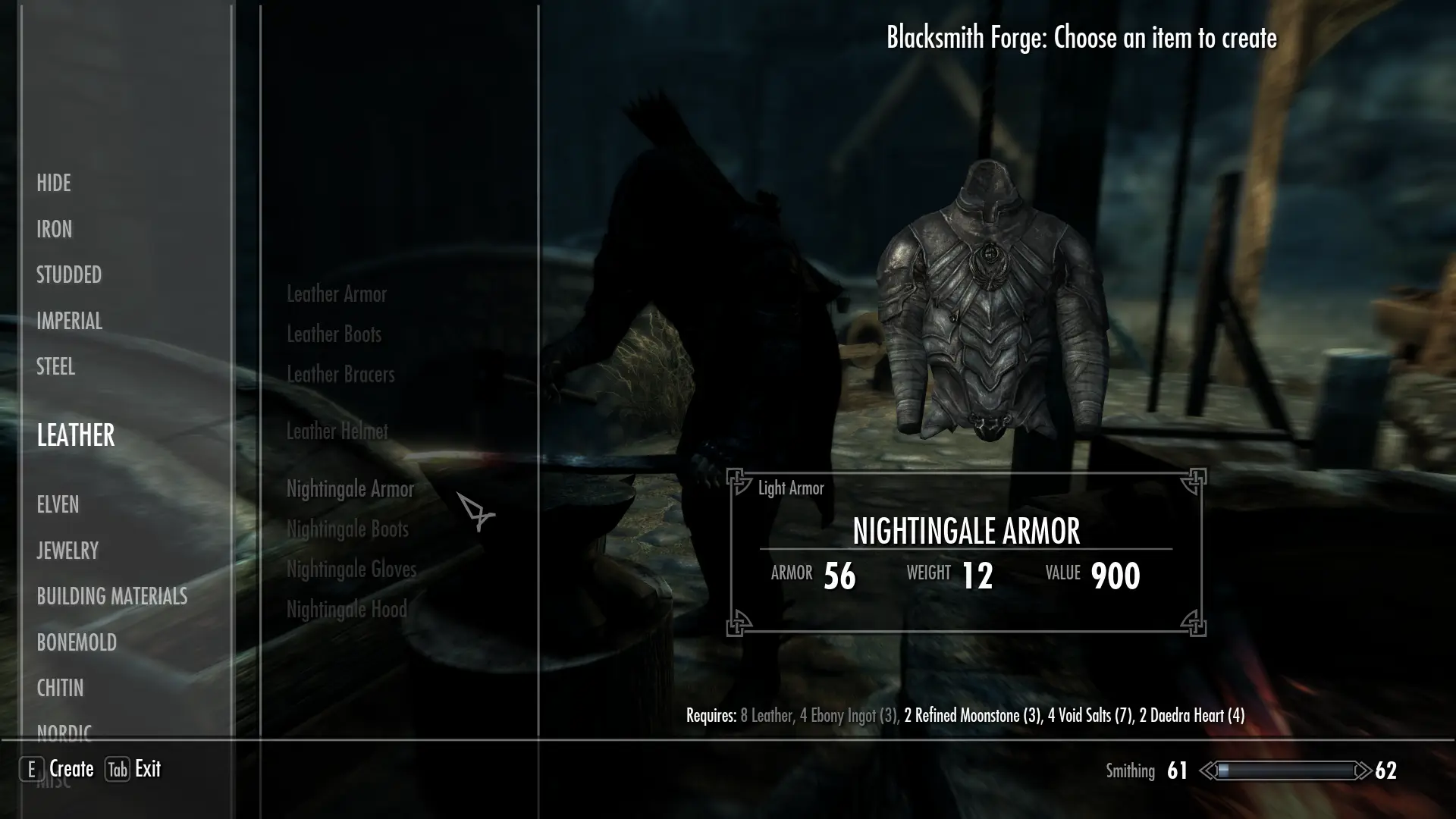Select the Leather Helmet from list
1456x819 pixels.
336,430
